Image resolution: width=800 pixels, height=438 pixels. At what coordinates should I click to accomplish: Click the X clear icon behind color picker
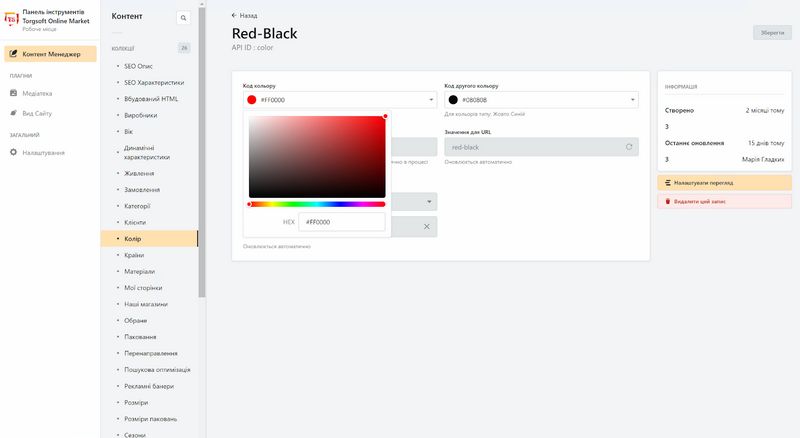point(427,227)
